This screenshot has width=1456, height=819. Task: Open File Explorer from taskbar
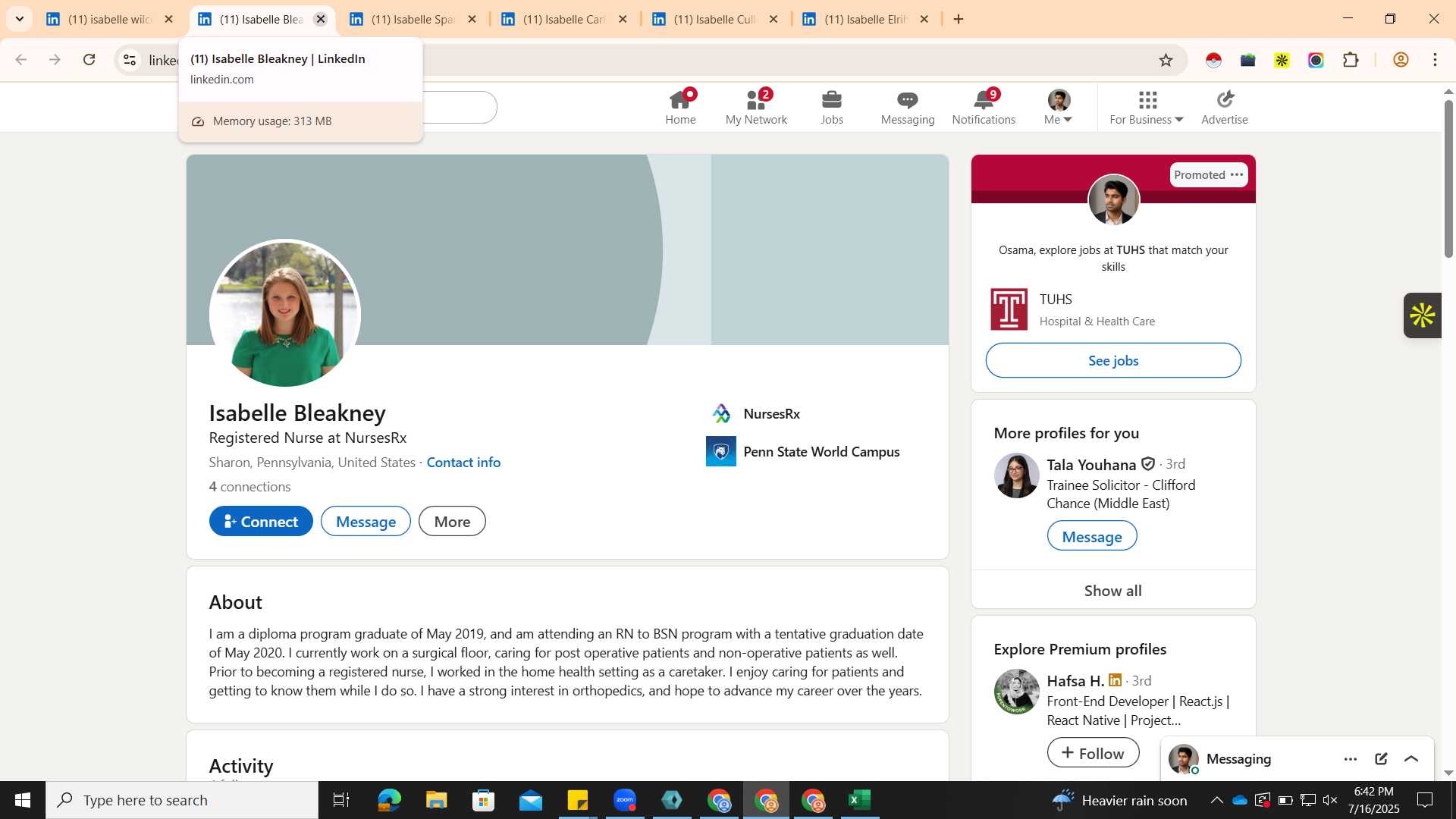pyautogui.click(x=436, y=800)
